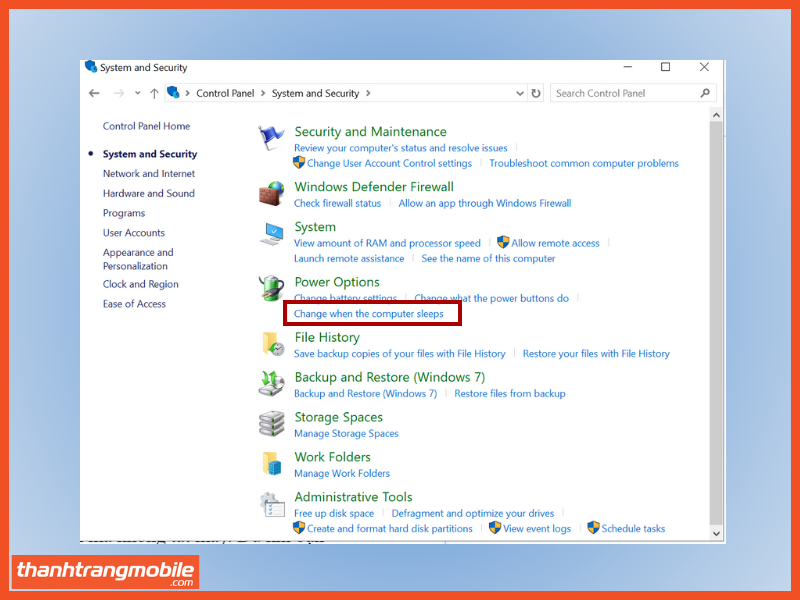Open recent locations dropdown arrow

pyautogui.click(x=137, y=93)
